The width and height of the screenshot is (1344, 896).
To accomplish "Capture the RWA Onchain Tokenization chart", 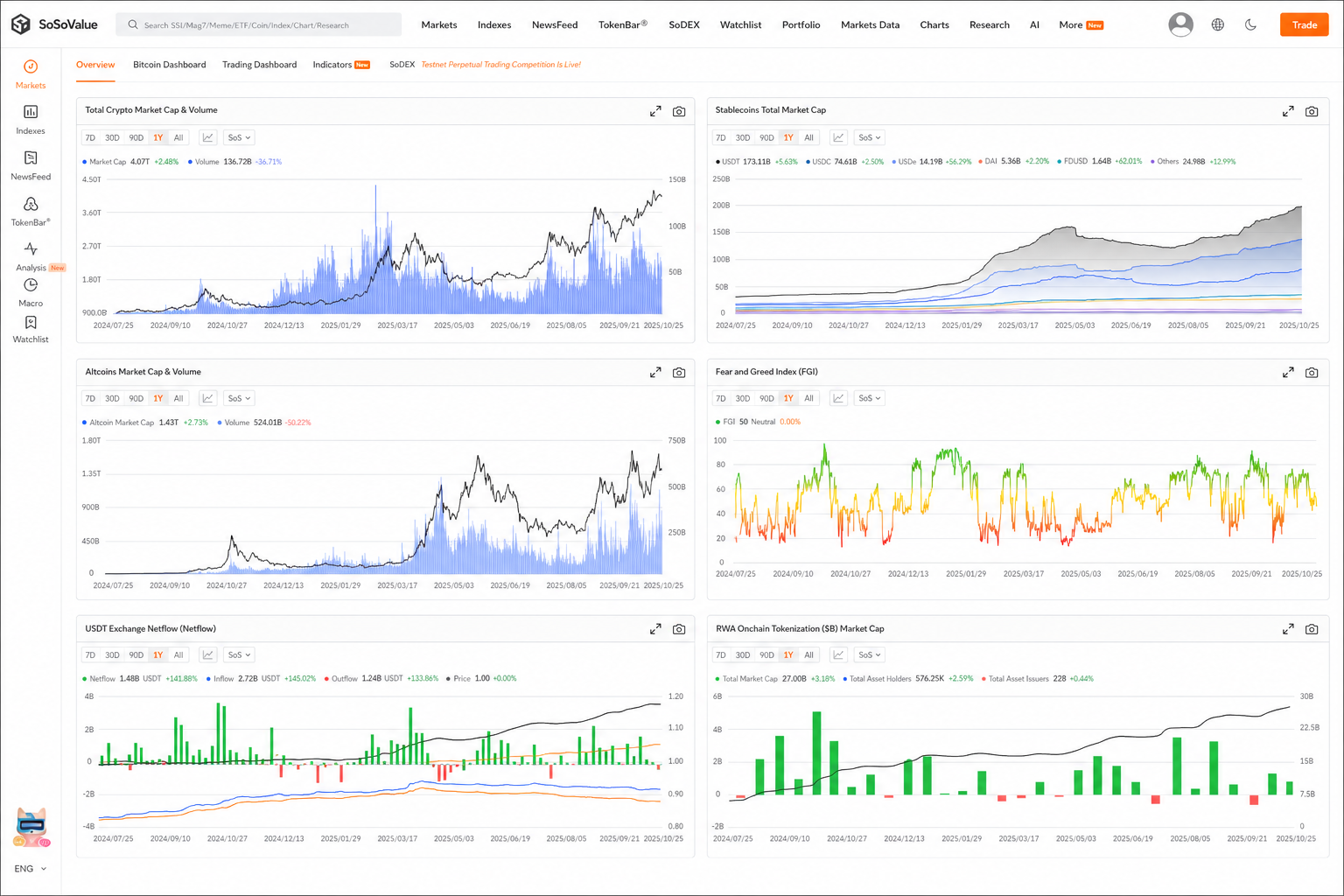I will click(1312, 629).
